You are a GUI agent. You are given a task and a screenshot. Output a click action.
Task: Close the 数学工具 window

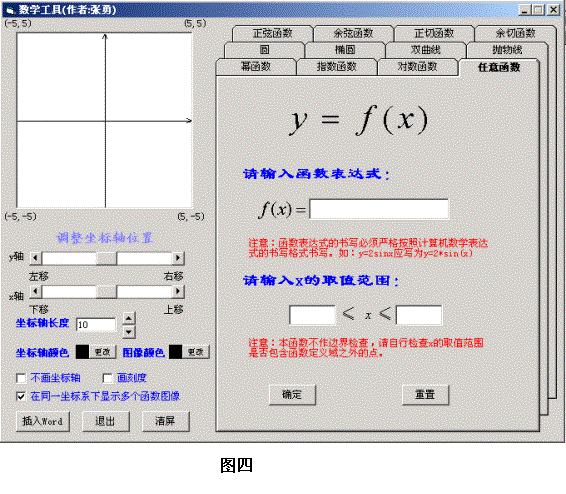(x=553, y=10)
